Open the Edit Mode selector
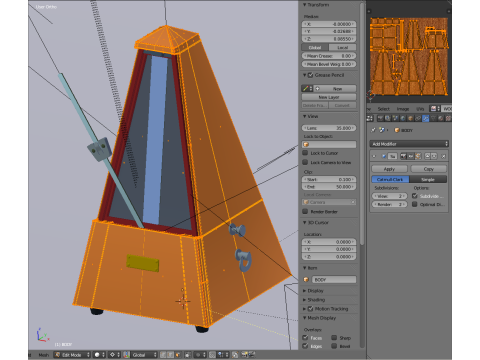The height and width of the screenshot is (360, 480). 72,355
